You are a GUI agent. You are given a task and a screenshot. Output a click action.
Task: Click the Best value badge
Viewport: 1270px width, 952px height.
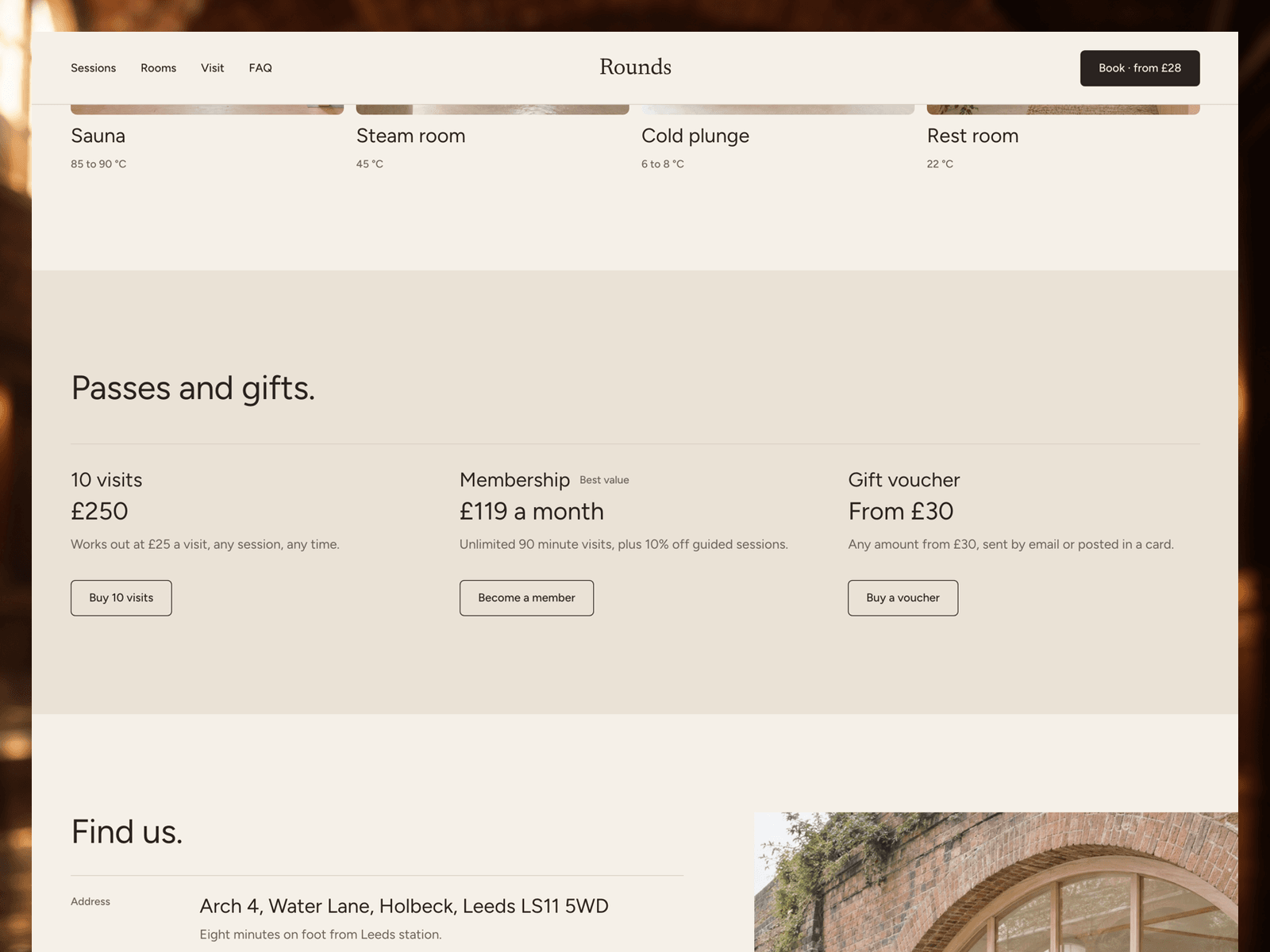click(x=604, y=480)
